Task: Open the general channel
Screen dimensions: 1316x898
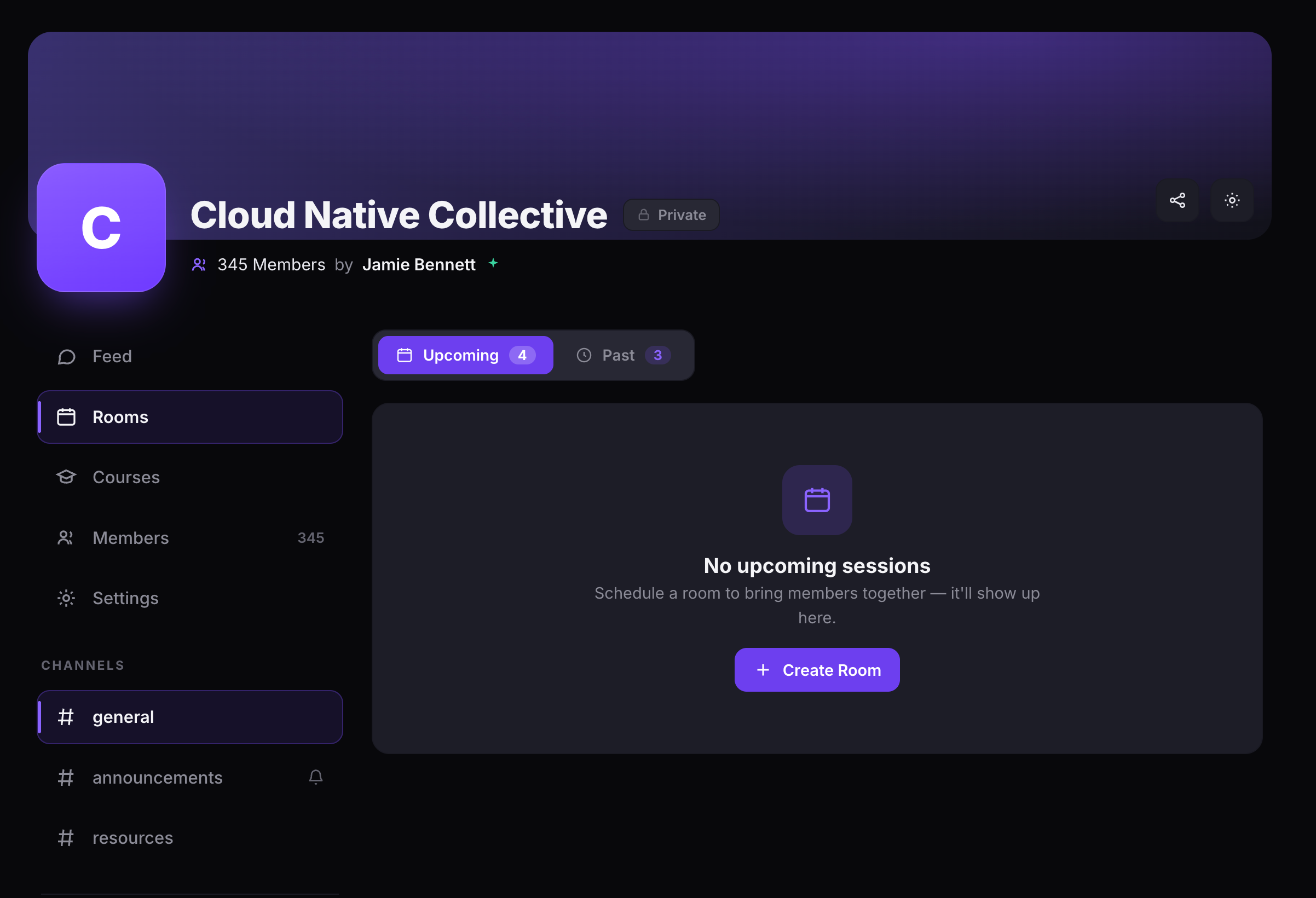Action: (x=190, y=717)
